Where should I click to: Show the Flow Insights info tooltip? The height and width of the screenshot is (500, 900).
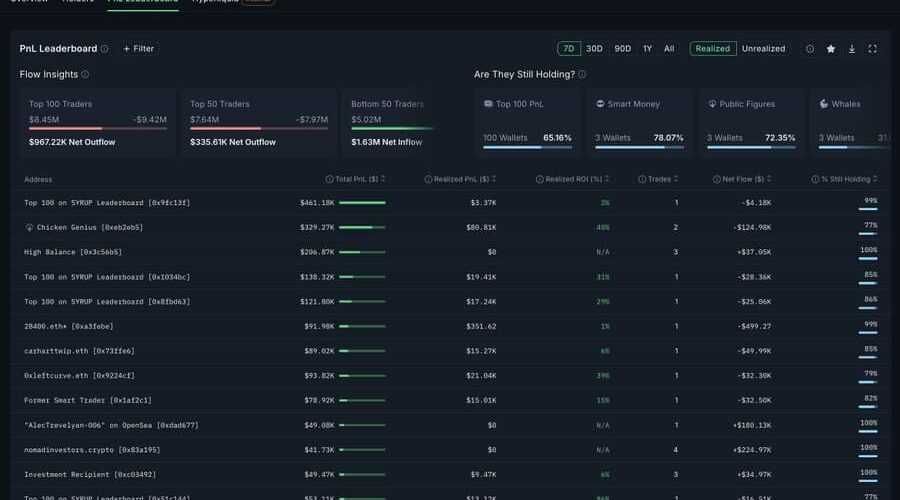pyautogui.click(x=85, y=74)
